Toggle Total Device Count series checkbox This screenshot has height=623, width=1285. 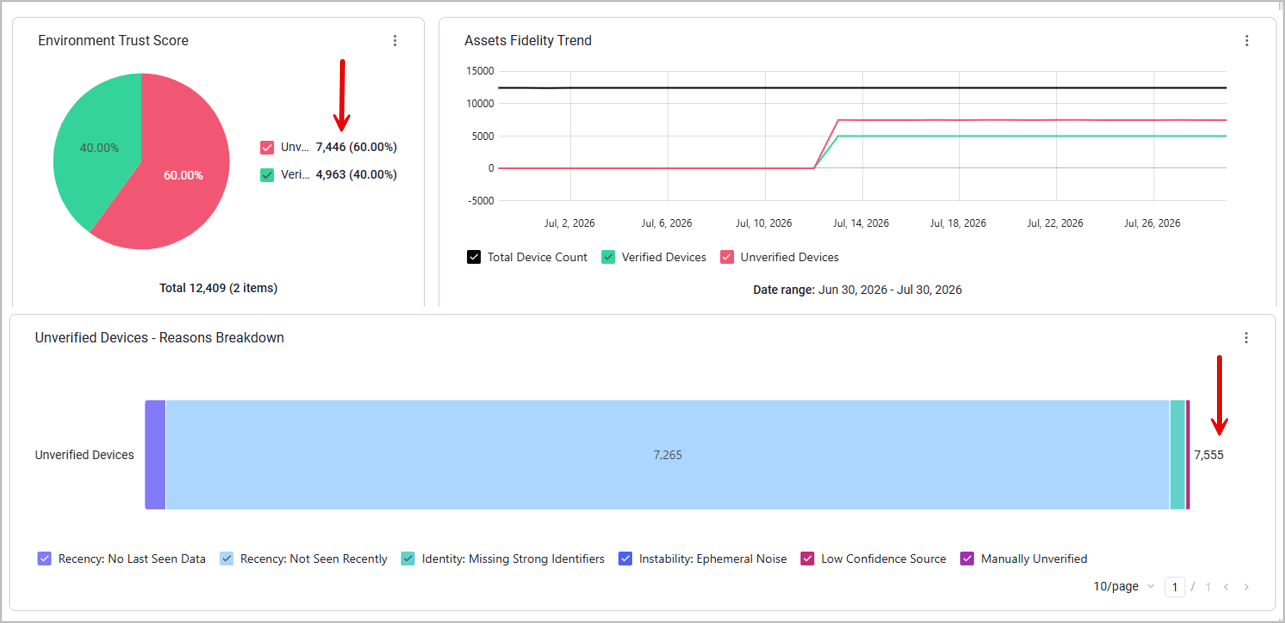474,257
